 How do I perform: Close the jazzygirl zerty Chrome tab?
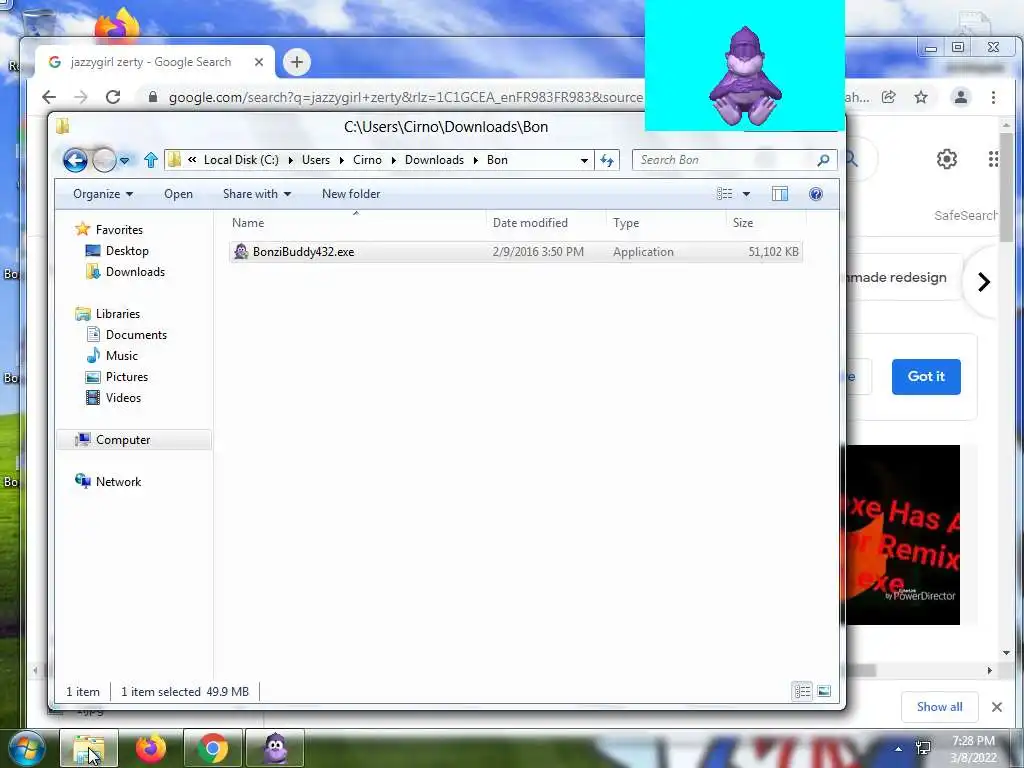pyautogui.click(x=259, y=62)
